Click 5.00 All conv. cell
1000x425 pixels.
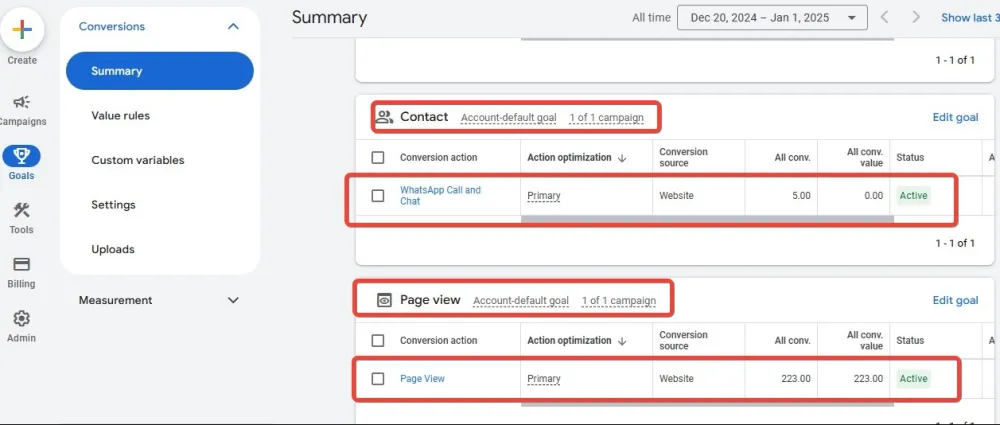pyautogui.click(x=801, y=195)
